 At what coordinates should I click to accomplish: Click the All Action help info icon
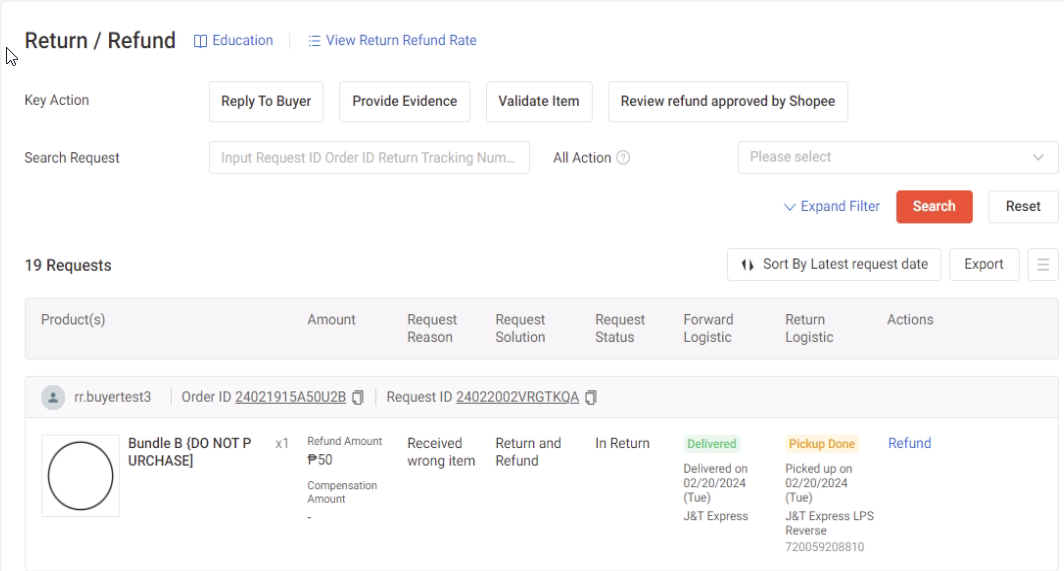point(623,158)
